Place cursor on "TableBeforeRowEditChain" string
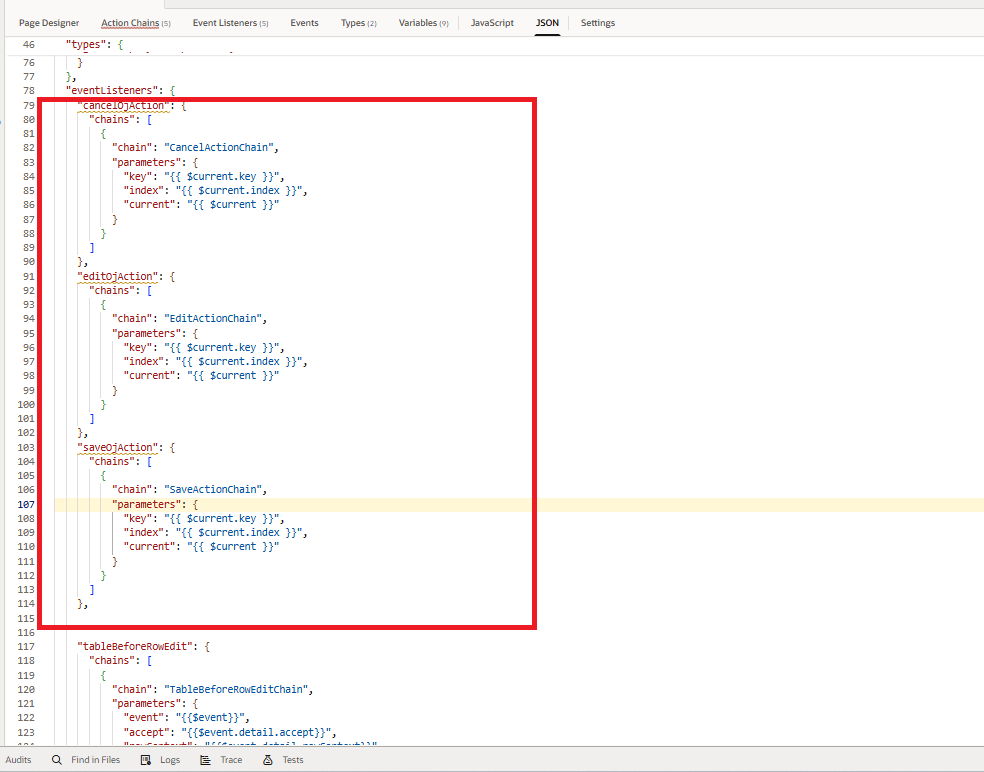The height and width of the screenshot is (772, 984). tap(247, 689)
